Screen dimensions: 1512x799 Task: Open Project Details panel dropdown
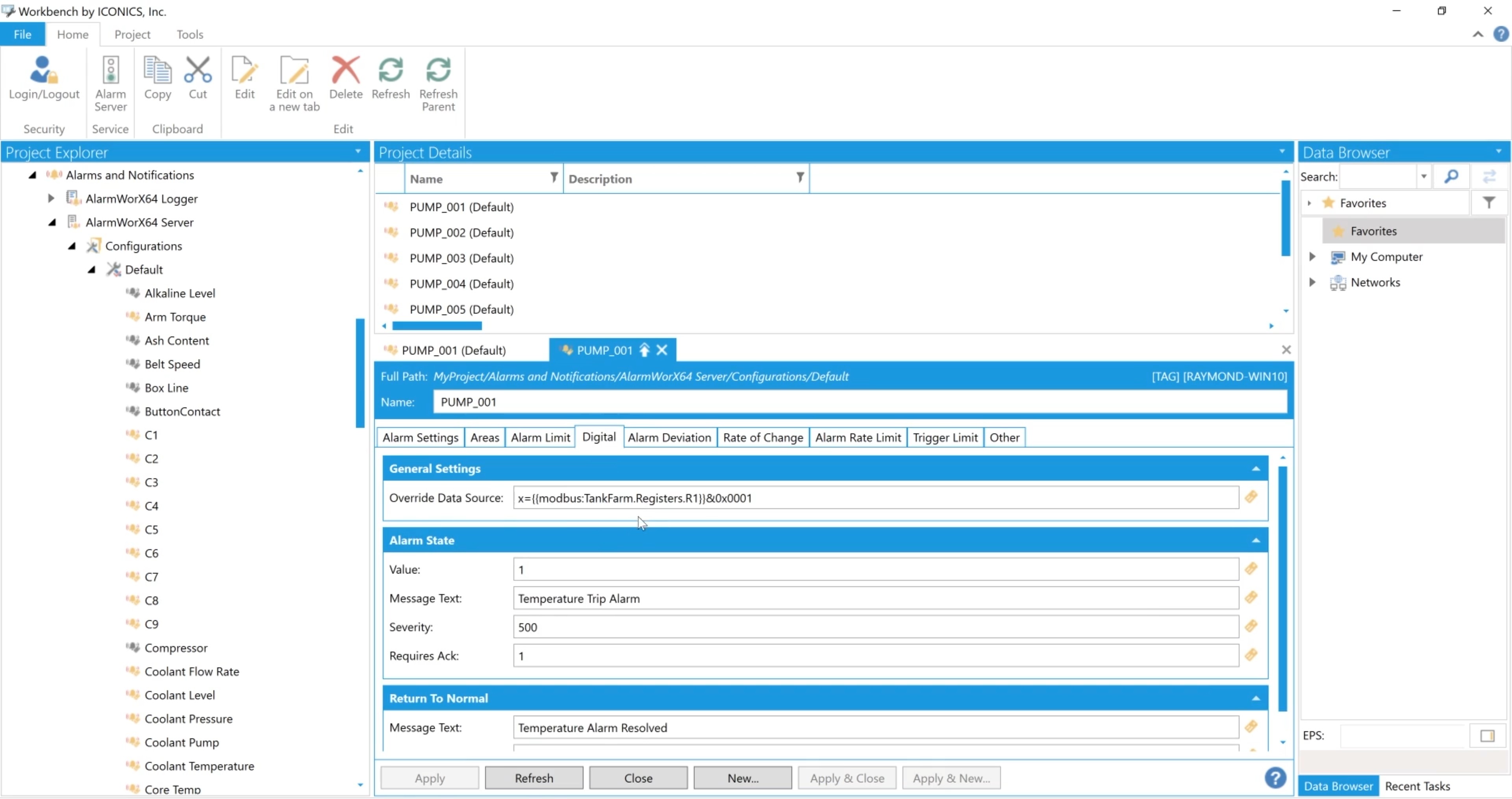[x=1282, y=152]
